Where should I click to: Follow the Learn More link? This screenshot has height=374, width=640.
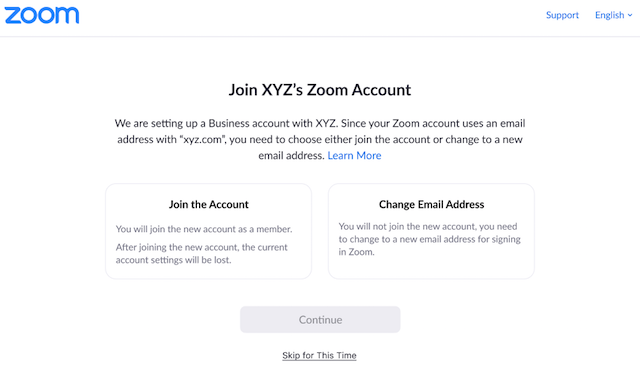tap(354, 156)
